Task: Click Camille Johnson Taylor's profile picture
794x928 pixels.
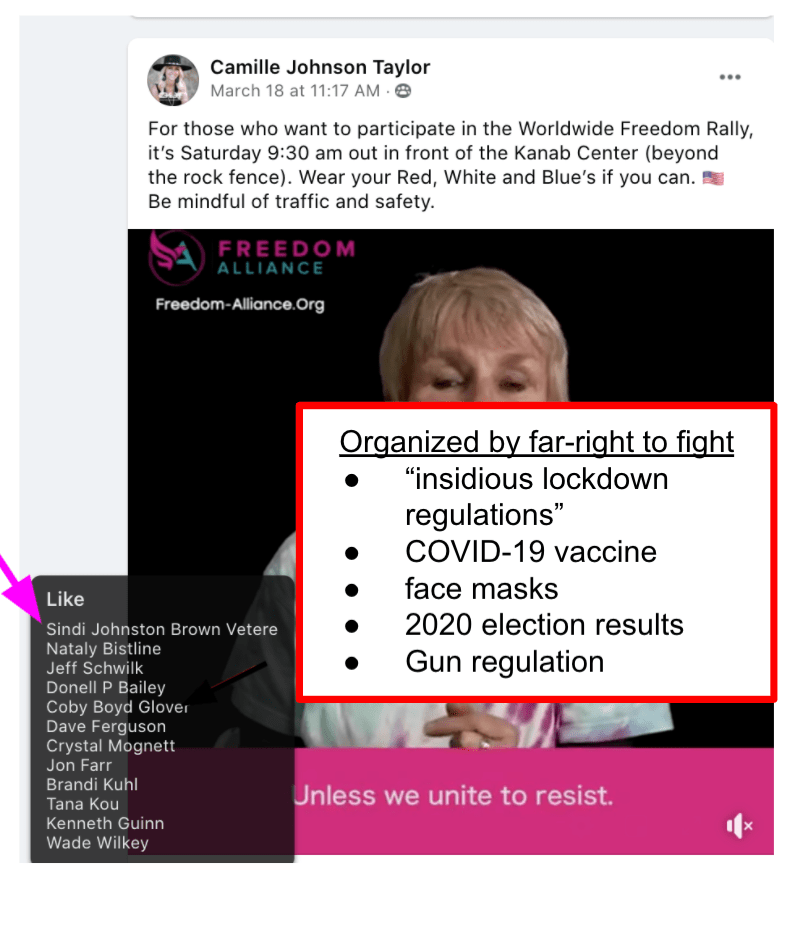Action: click(173, 80)
